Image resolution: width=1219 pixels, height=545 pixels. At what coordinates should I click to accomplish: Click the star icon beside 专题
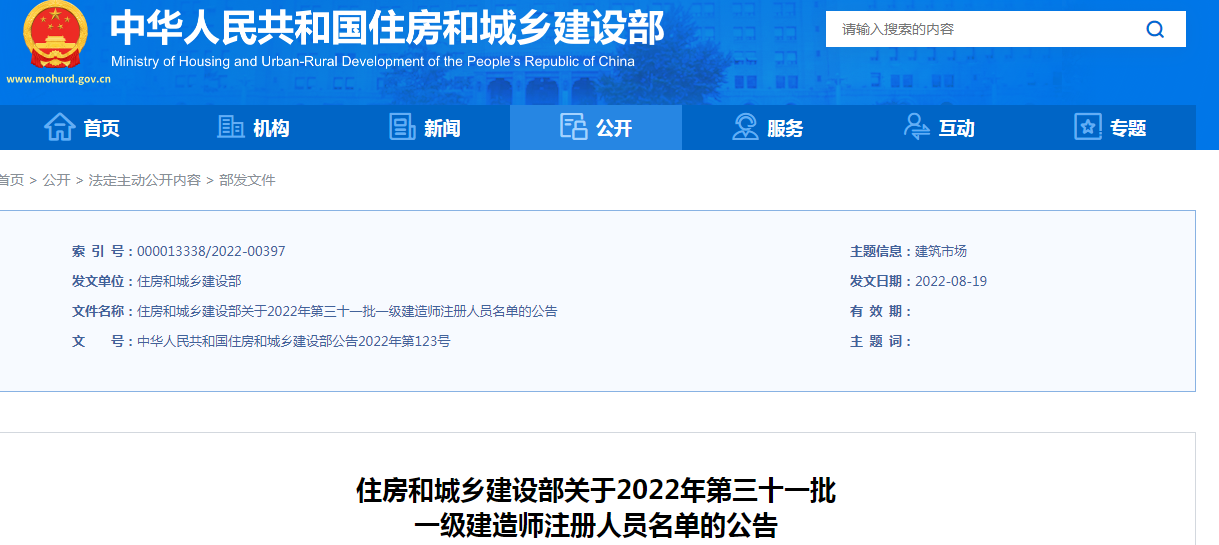click(1087, 127)
